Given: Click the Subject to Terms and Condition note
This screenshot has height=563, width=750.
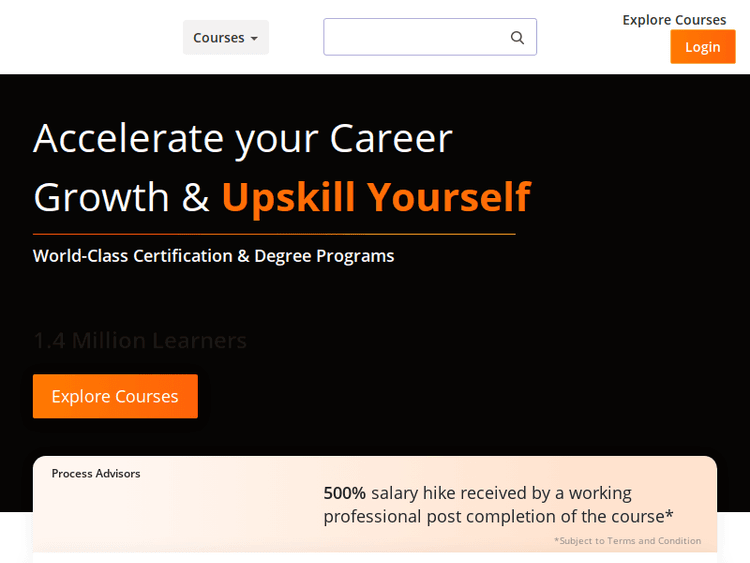Looking at the screenshot, I should (628, 541).
